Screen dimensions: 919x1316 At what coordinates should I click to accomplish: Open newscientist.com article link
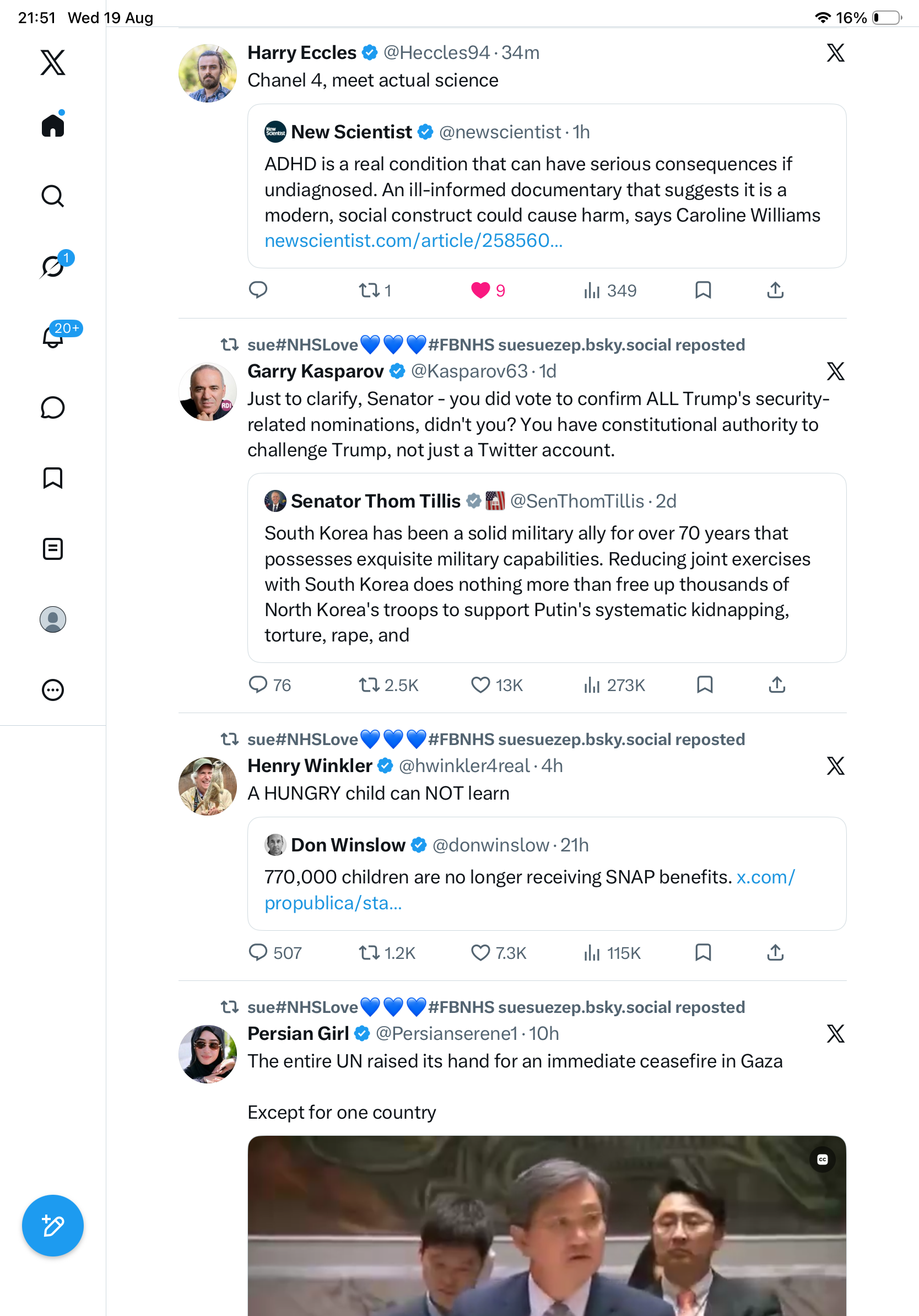click(413, 241)
